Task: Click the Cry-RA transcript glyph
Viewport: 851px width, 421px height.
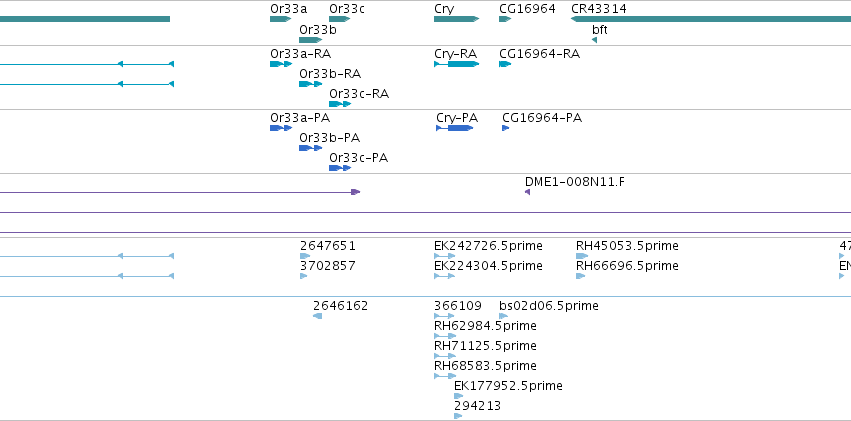Action: 457,64
